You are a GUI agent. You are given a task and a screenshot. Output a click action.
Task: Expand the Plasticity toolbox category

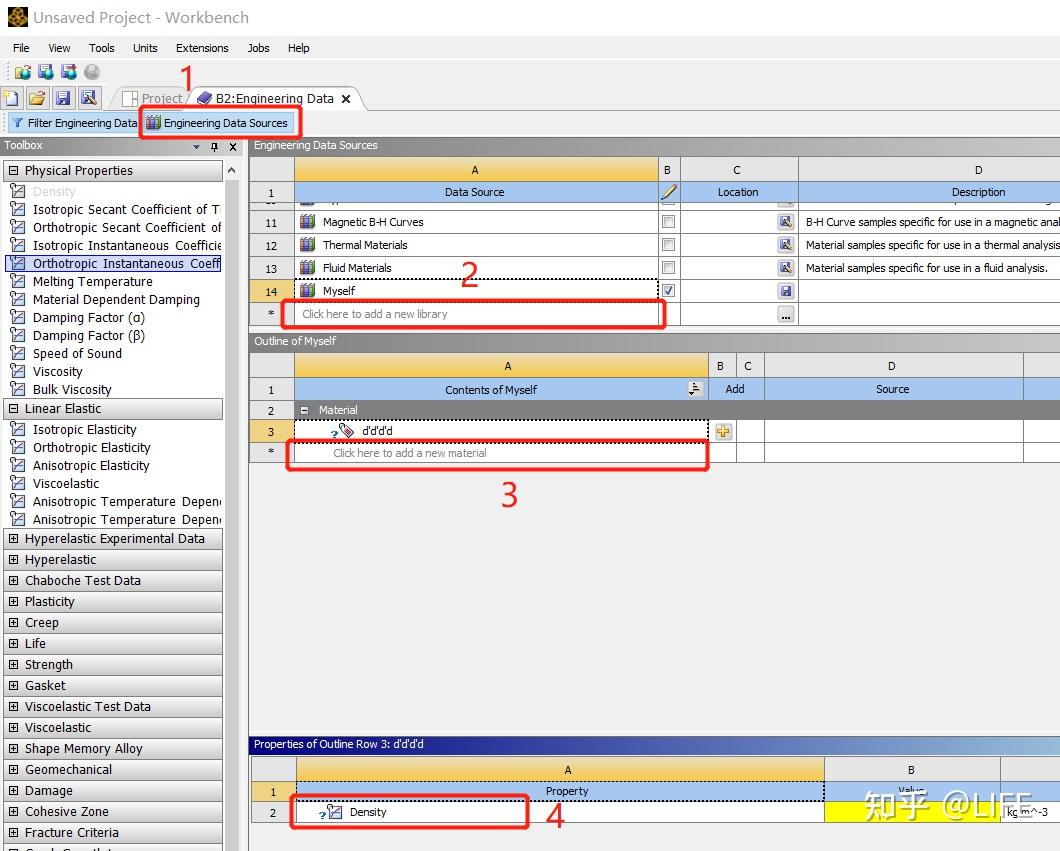click(x=14, y=602)
